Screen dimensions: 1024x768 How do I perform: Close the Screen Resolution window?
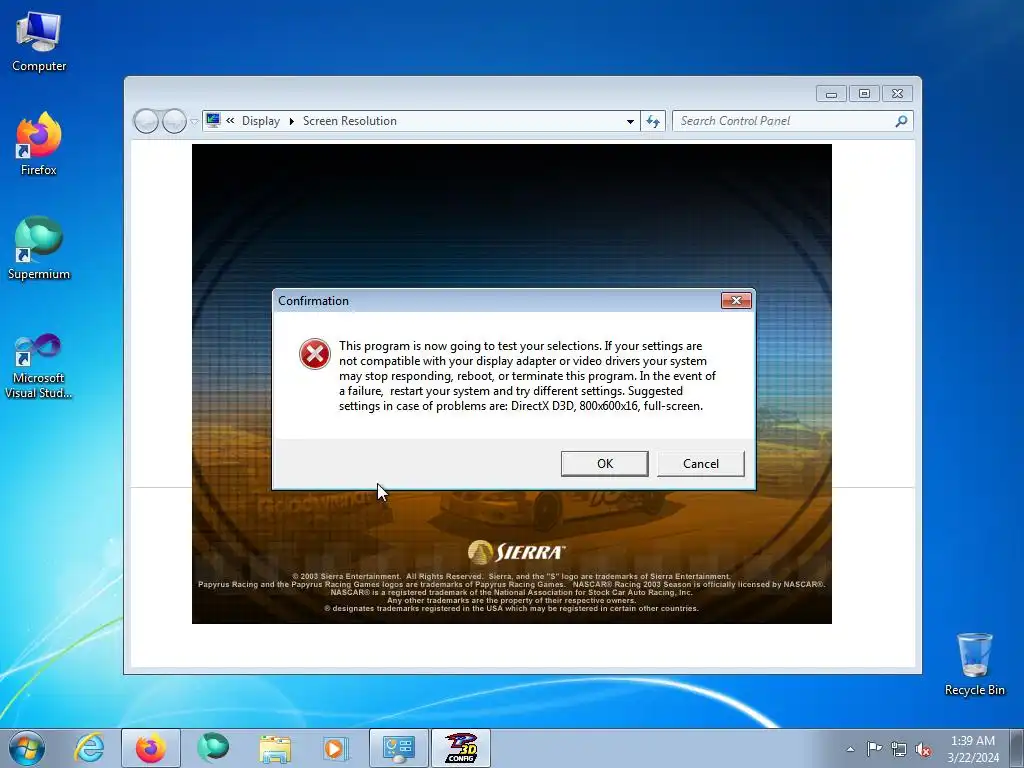click(897, 94)
